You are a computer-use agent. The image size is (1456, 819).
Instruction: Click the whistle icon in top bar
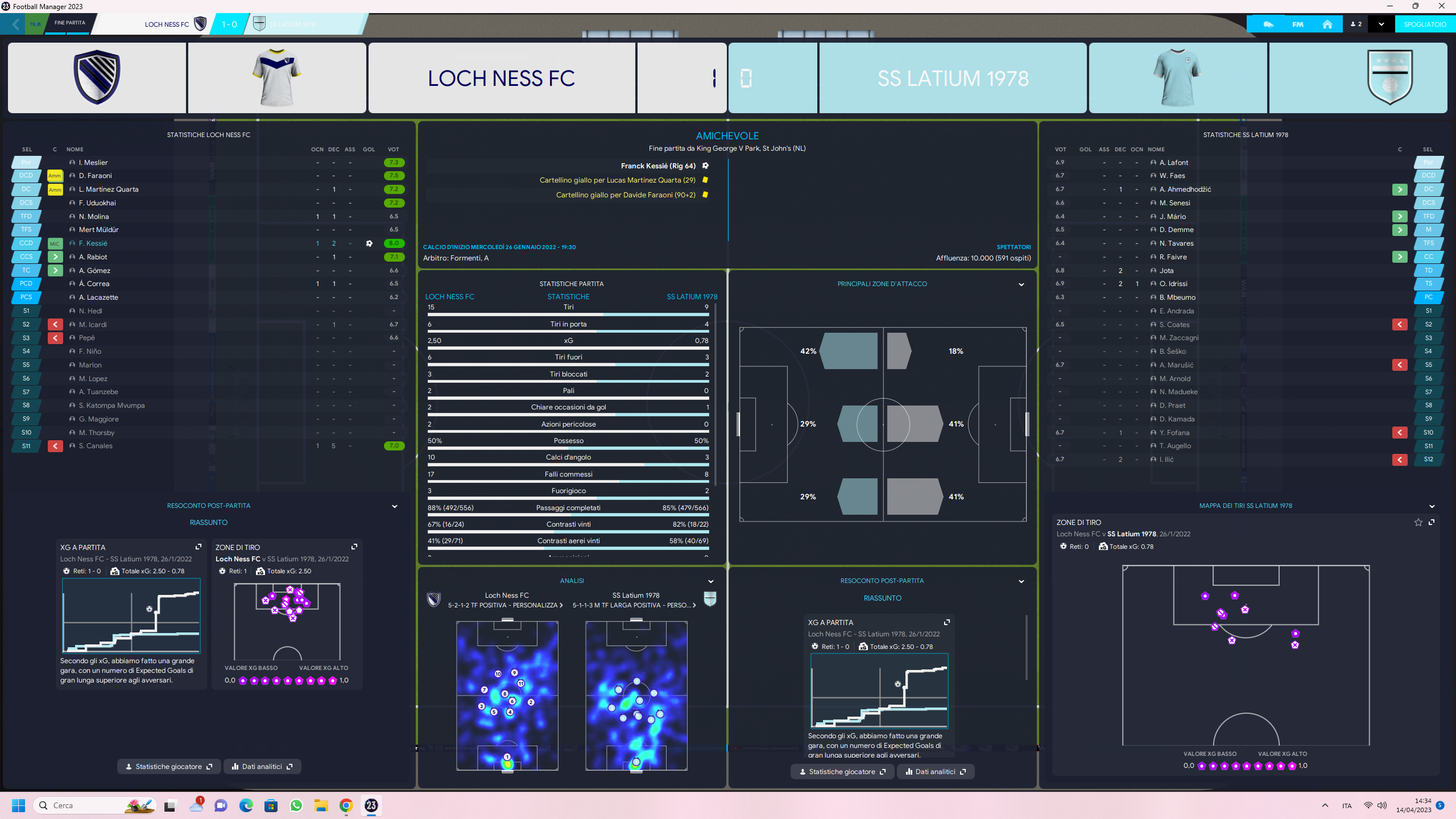[1268, 24]
